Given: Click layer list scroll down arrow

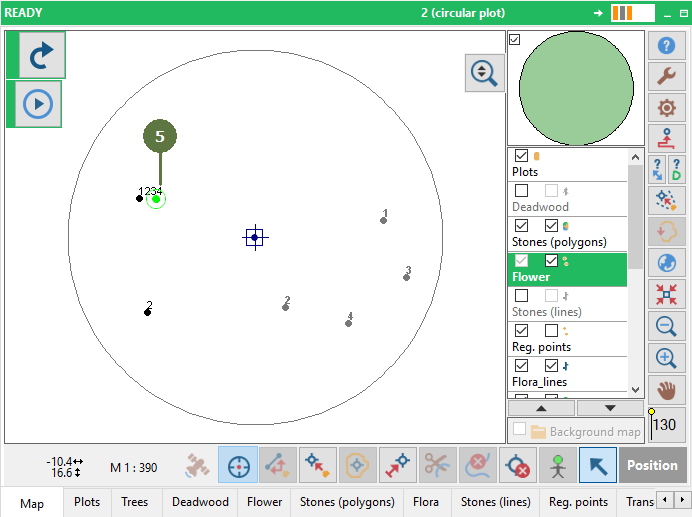Looking at the screenshot, I should point(636,389).
